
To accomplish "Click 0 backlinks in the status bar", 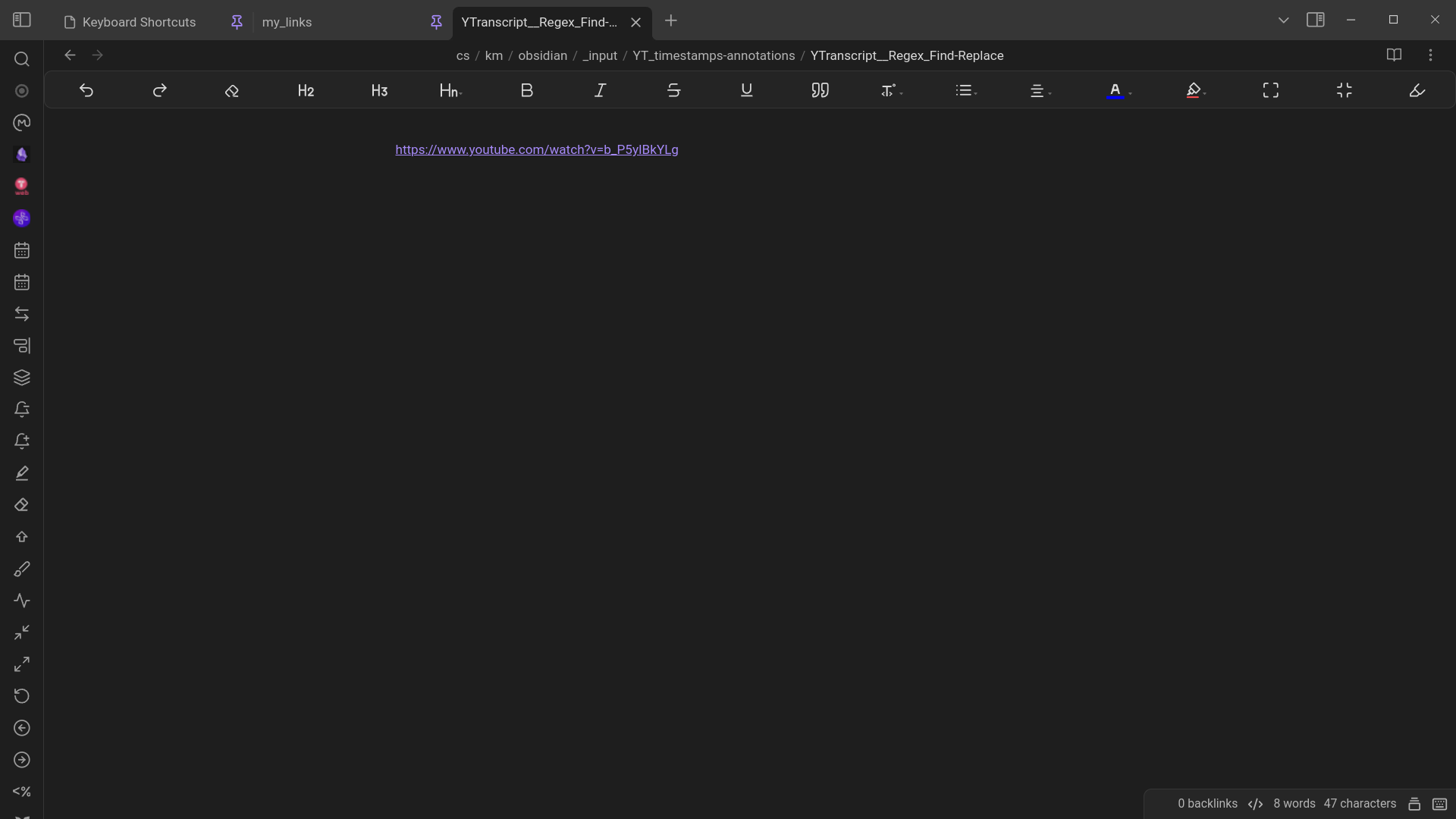I will pos(1207,803).
